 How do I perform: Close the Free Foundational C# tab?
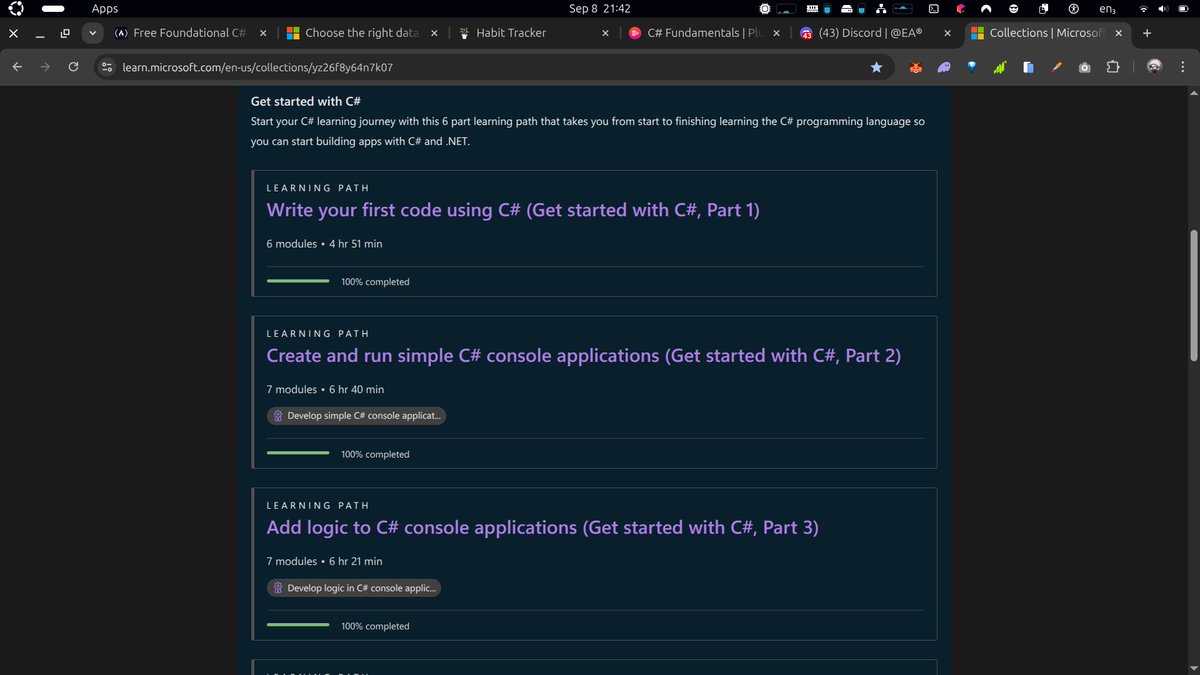coord(262,33)
